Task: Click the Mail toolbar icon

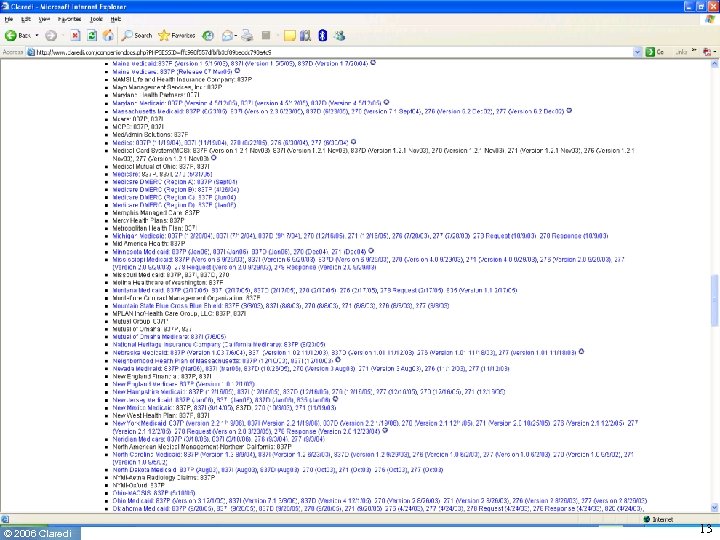Action: click(x=227, y=35)
